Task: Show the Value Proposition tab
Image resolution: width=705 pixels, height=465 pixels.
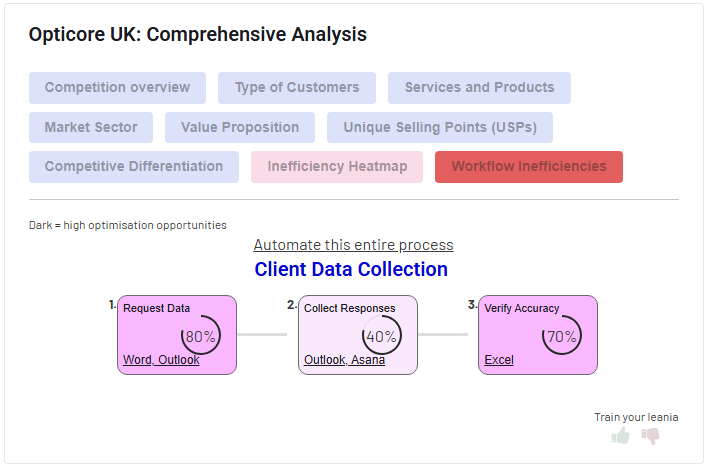Action: pos(240,128)
